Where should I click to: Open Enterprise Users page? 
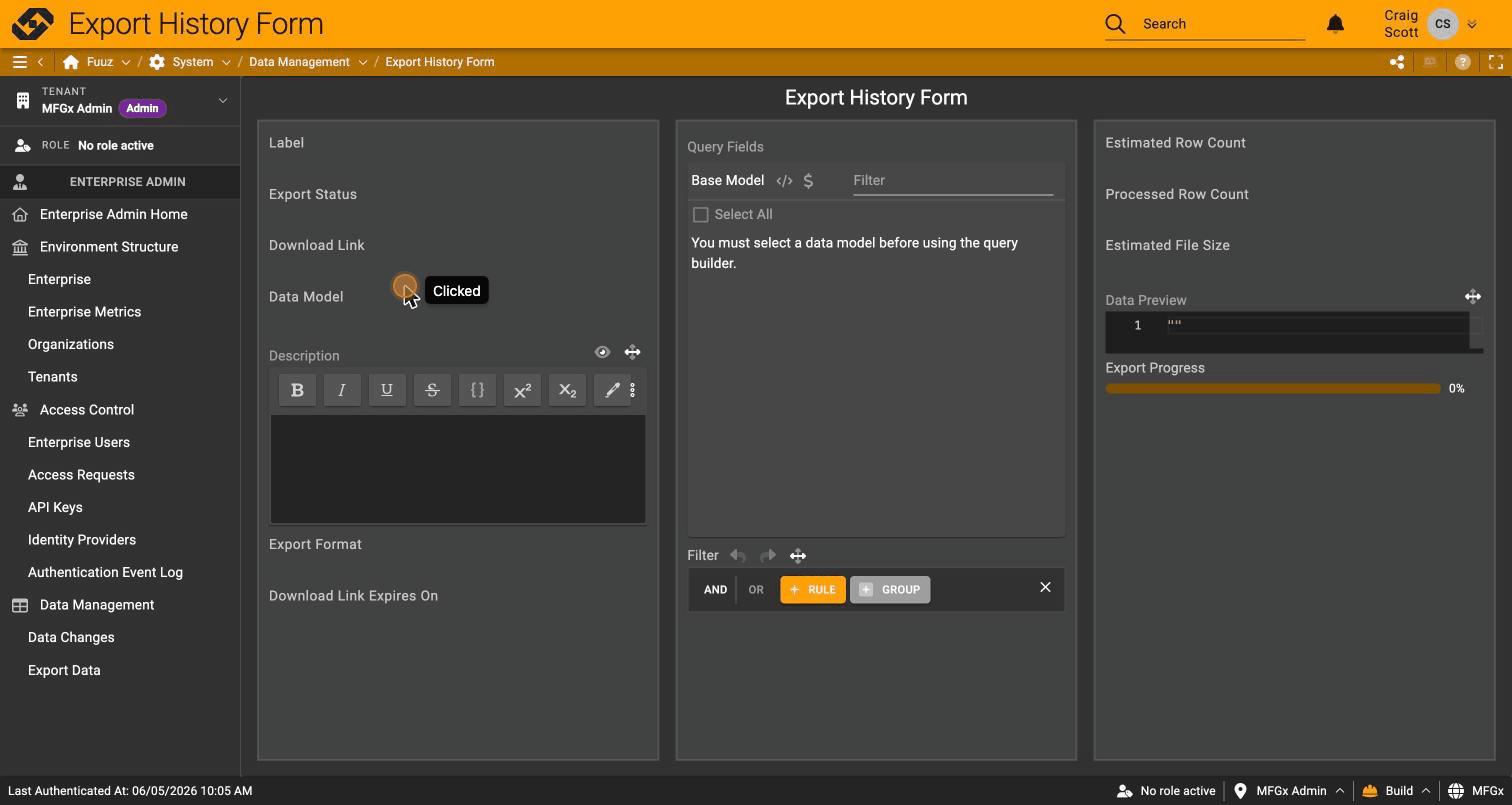(79, 442)
